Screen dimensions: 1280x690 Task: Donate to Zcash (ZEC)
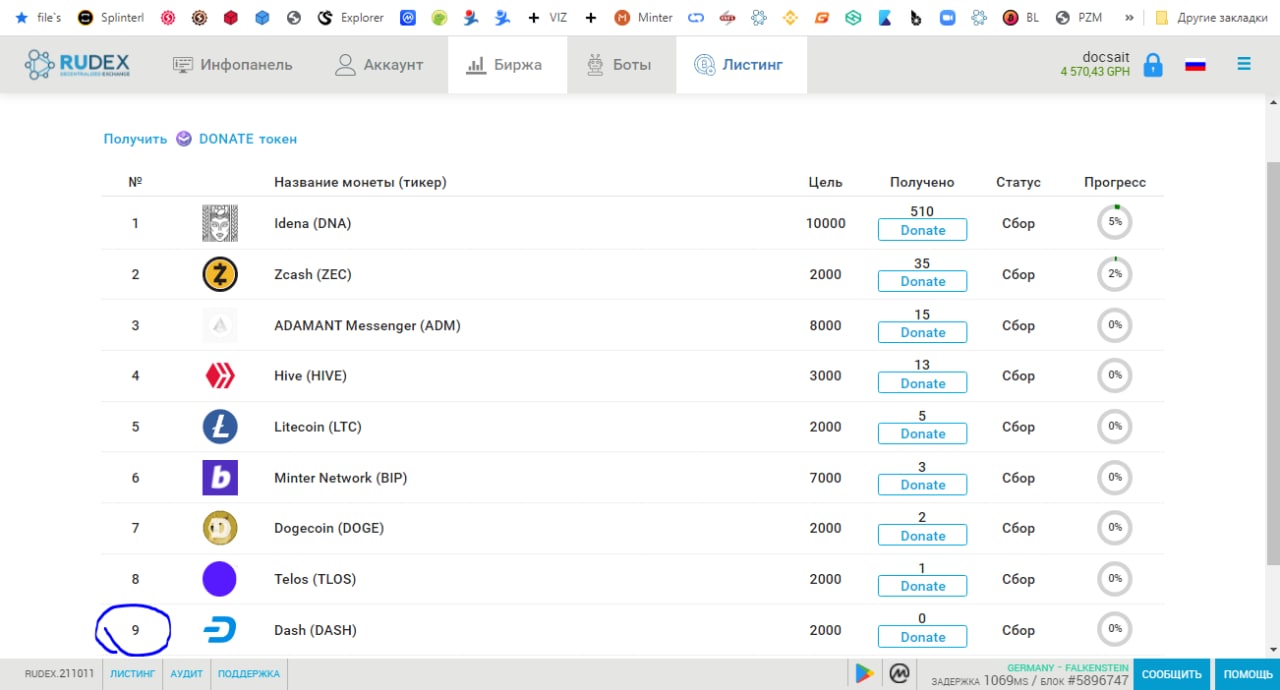tap(922, 281)
